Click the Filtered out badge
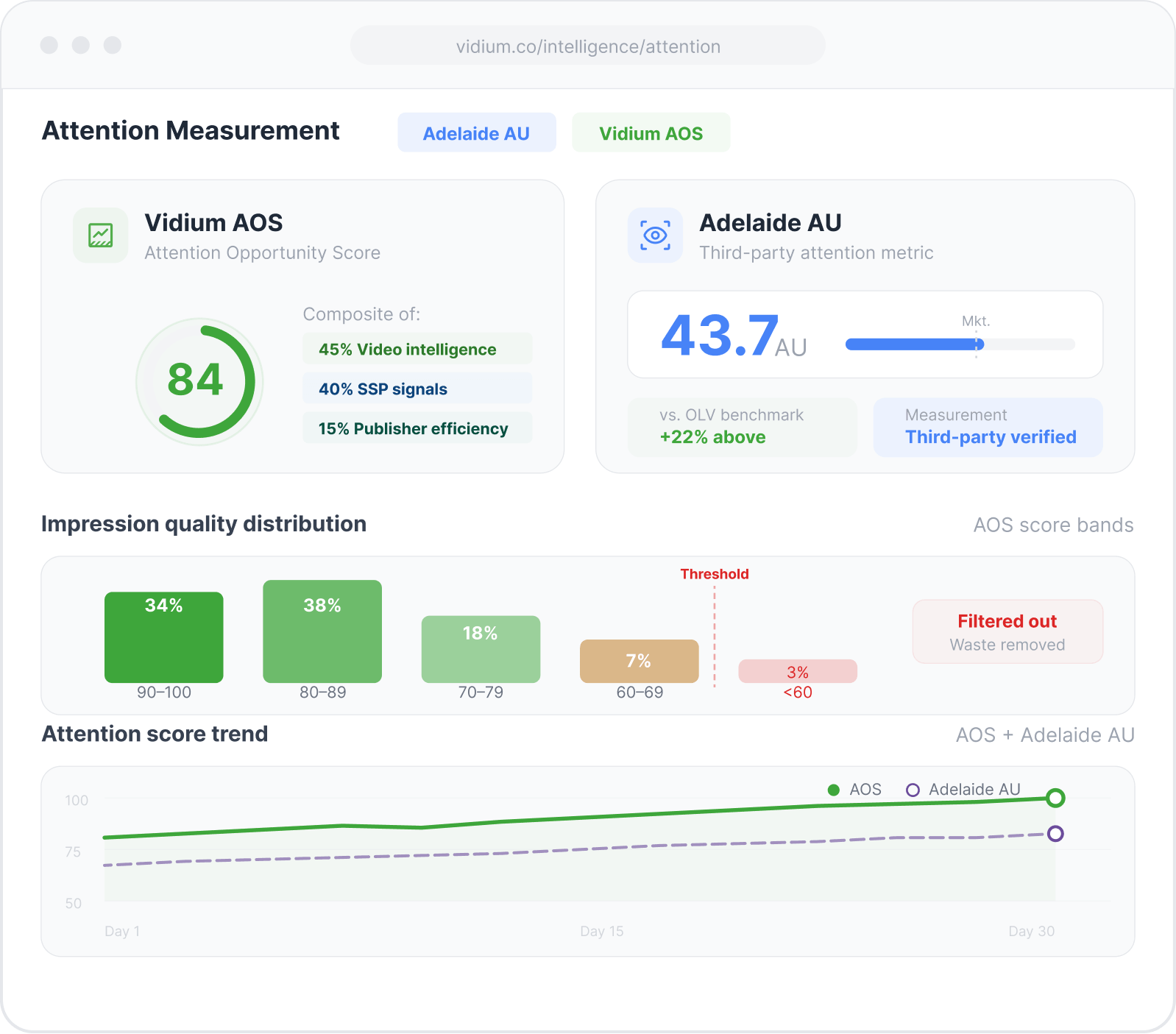Image resolution: width=1176 pixels, height=1034 pixels. coord(1007,631)
